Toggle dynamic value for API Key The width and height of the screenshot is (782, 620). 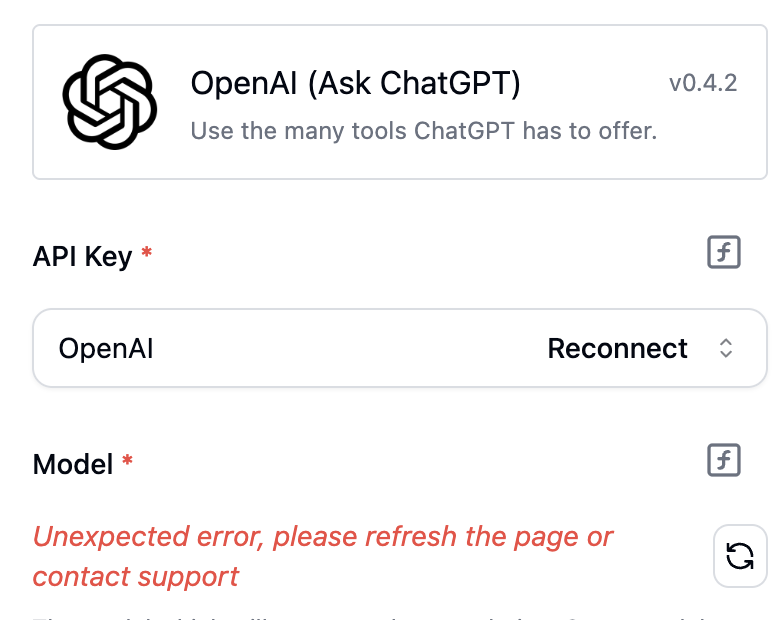click(x=724, y=252)
